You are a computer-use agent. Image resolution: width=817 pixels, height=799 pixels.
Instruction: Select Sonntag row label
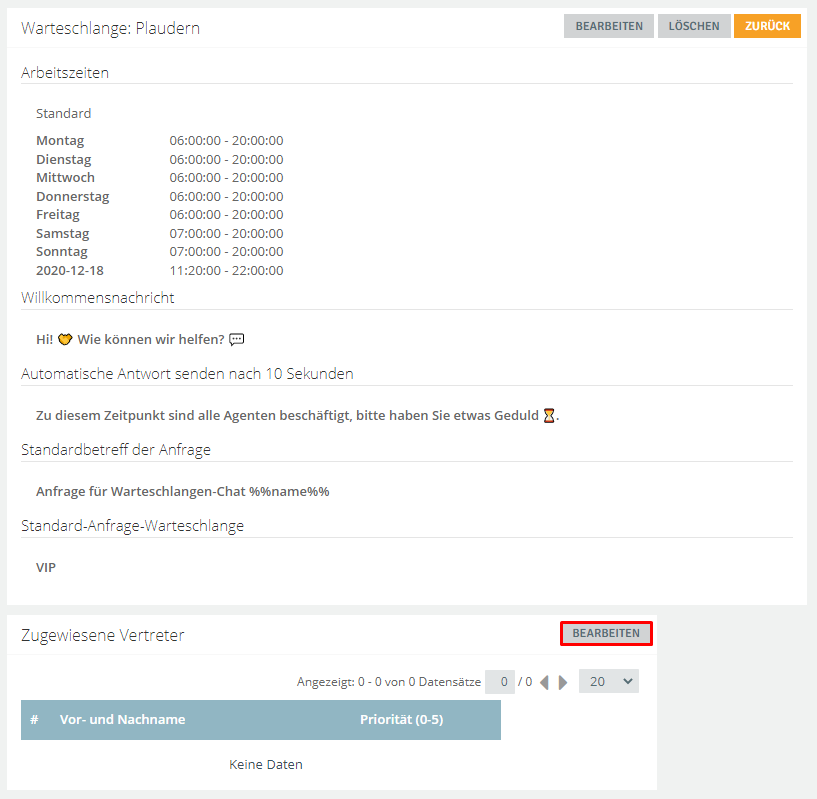tap(61, 252)
